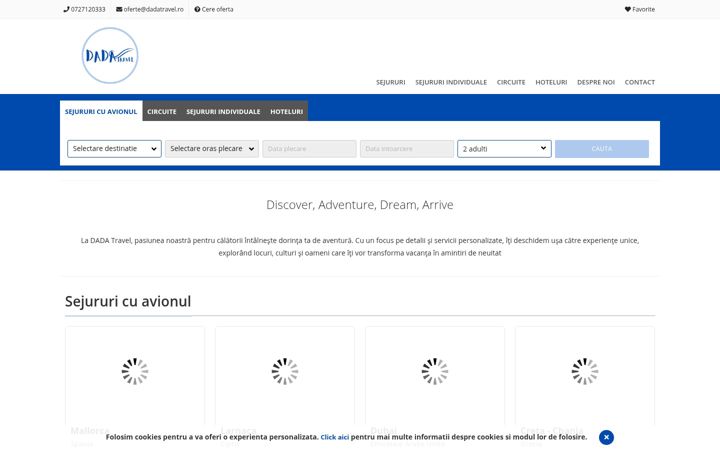
Task: Click the CAUTA search button
Action: point(602,149)
